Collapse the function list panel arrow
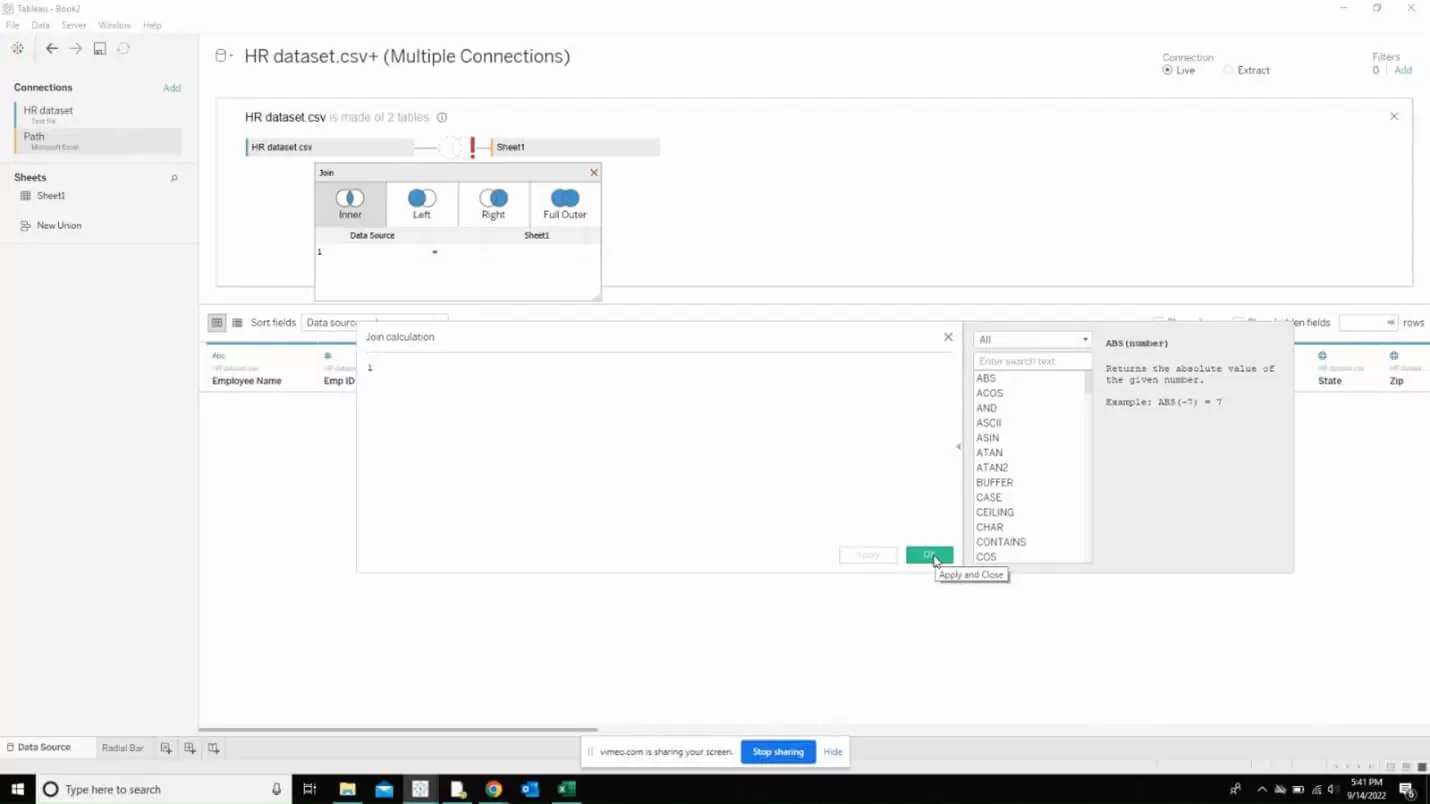1430x804 pixels. point(958,447)
